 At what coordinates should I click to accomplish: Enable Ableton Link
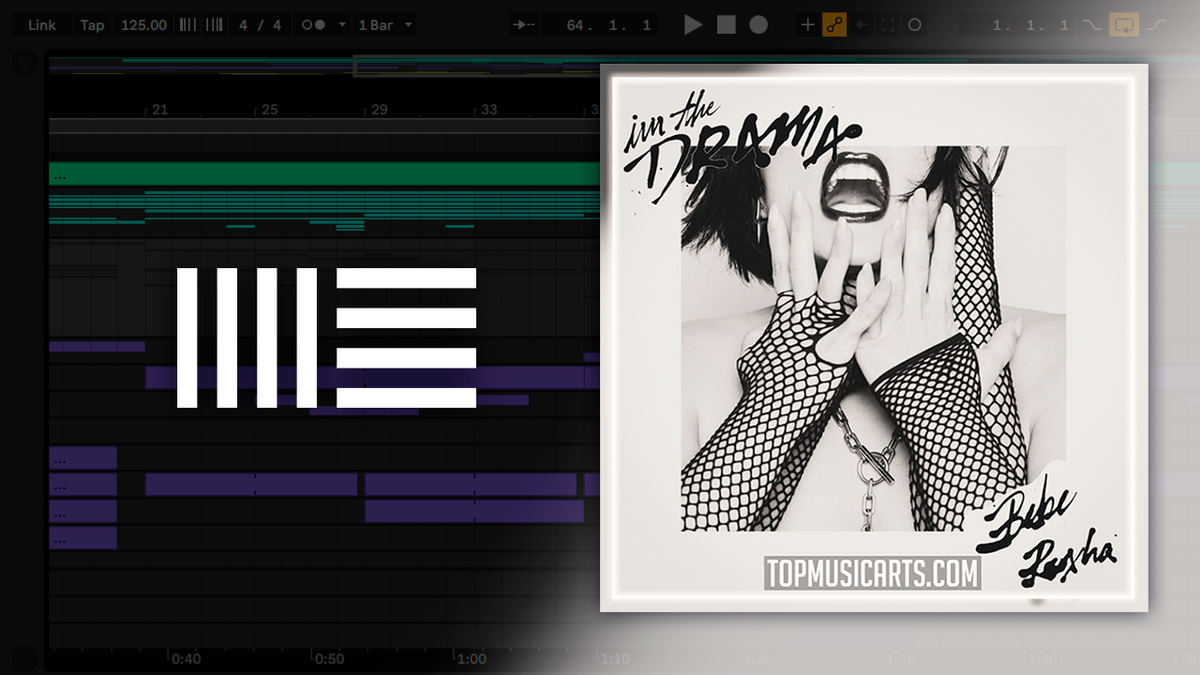coord(40,24)
